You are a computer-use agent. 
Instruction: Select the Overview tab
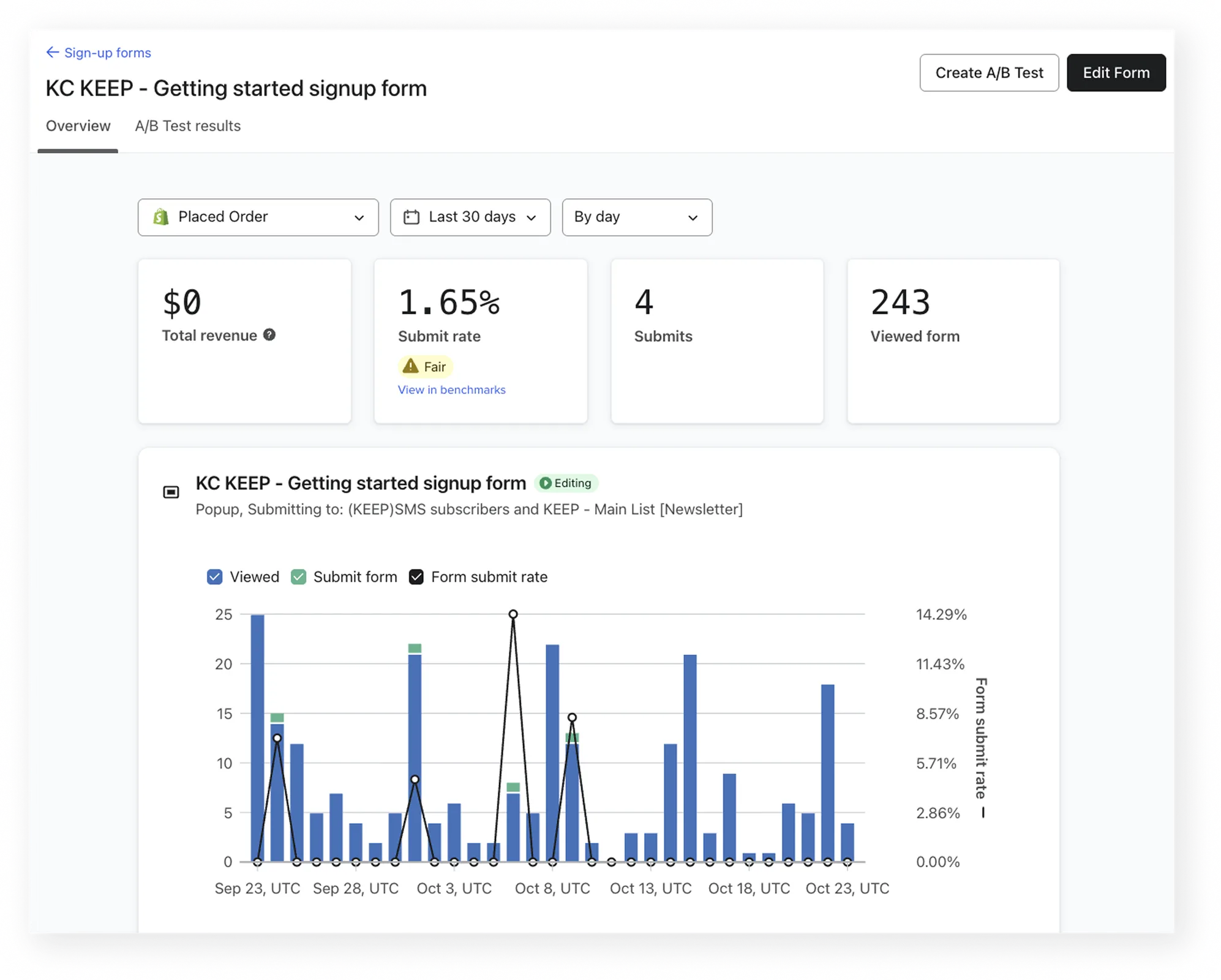pyautogui.click(x=78, y=126)
